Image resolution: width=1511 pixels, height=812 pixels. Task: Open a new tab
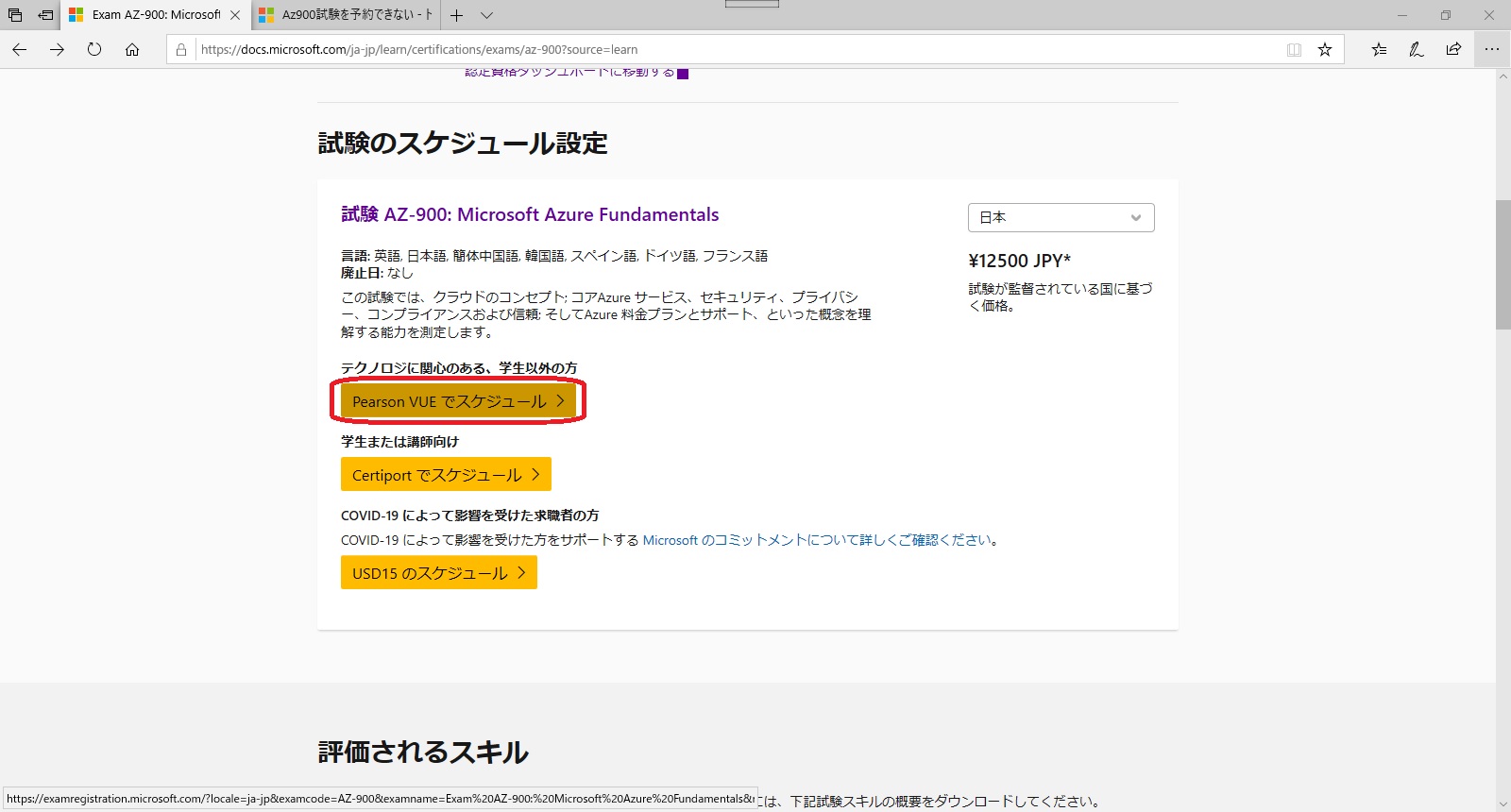pos(457,15)
